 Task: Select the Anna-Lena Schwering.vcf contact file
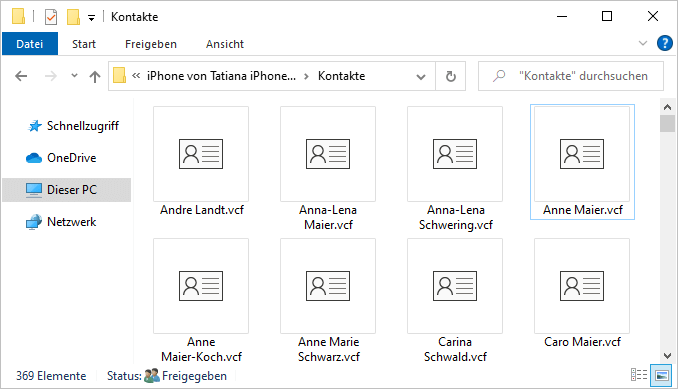click(x=455, y=169)
